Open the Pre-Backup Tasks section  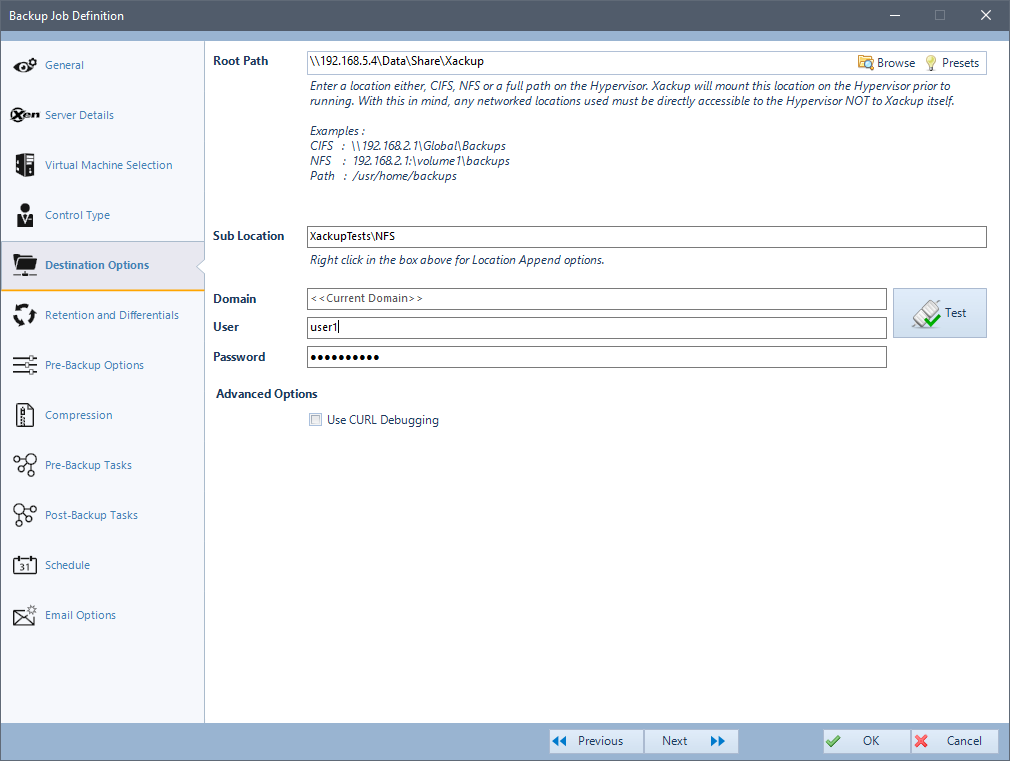click(x=102, y=465)
